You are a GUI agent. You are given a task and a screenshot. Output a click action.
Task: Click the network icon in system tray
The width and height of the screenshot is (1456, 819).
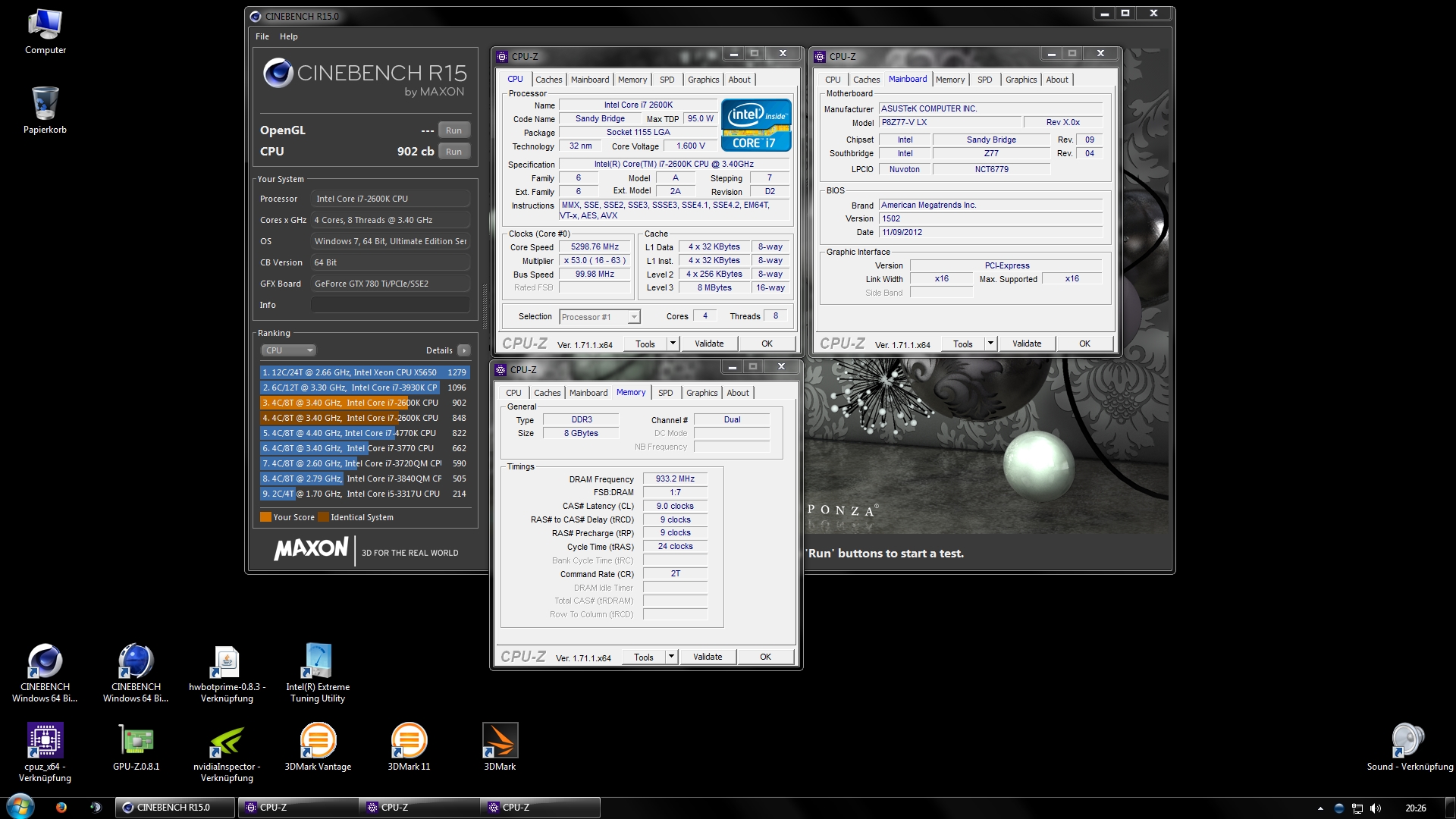coord(1357,808)
